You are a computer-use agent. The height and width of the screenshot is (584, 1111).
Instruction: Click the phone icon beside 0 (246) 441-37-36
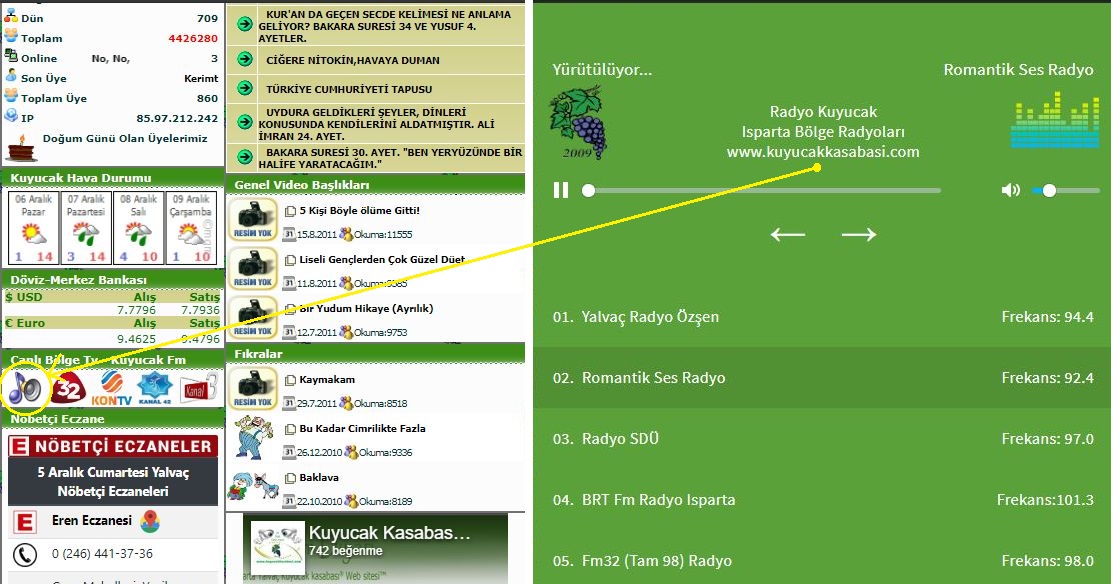pos(25,554)
